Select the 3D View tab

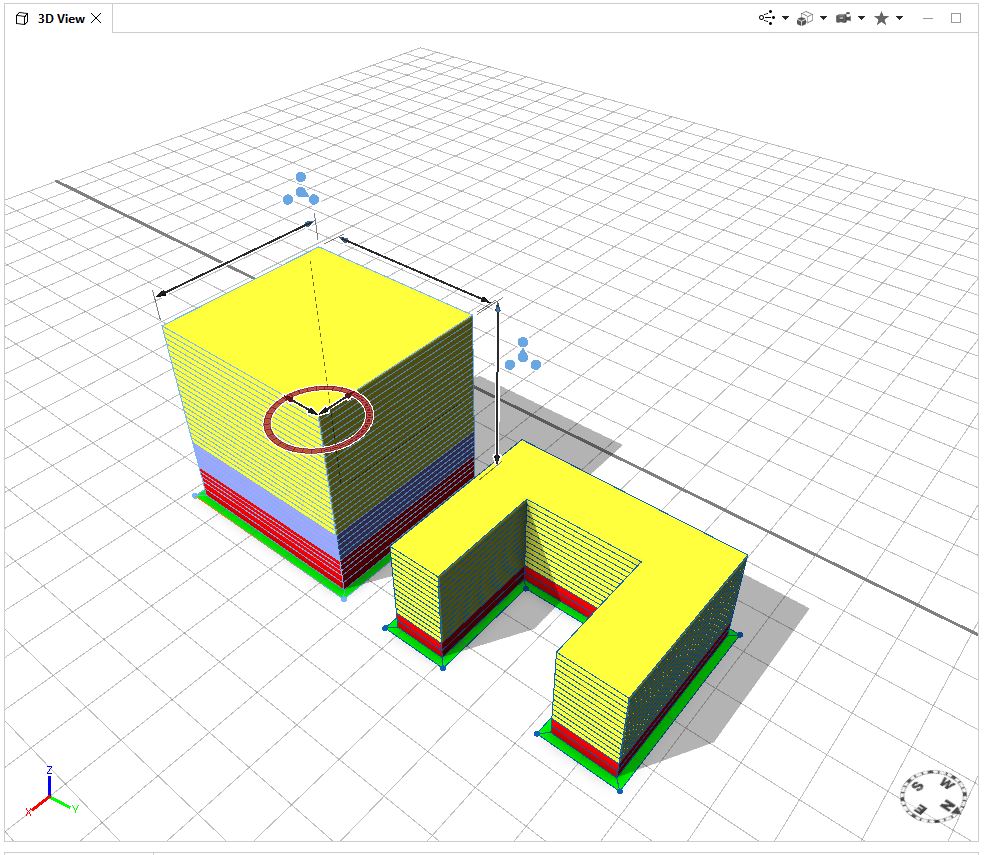61,19
